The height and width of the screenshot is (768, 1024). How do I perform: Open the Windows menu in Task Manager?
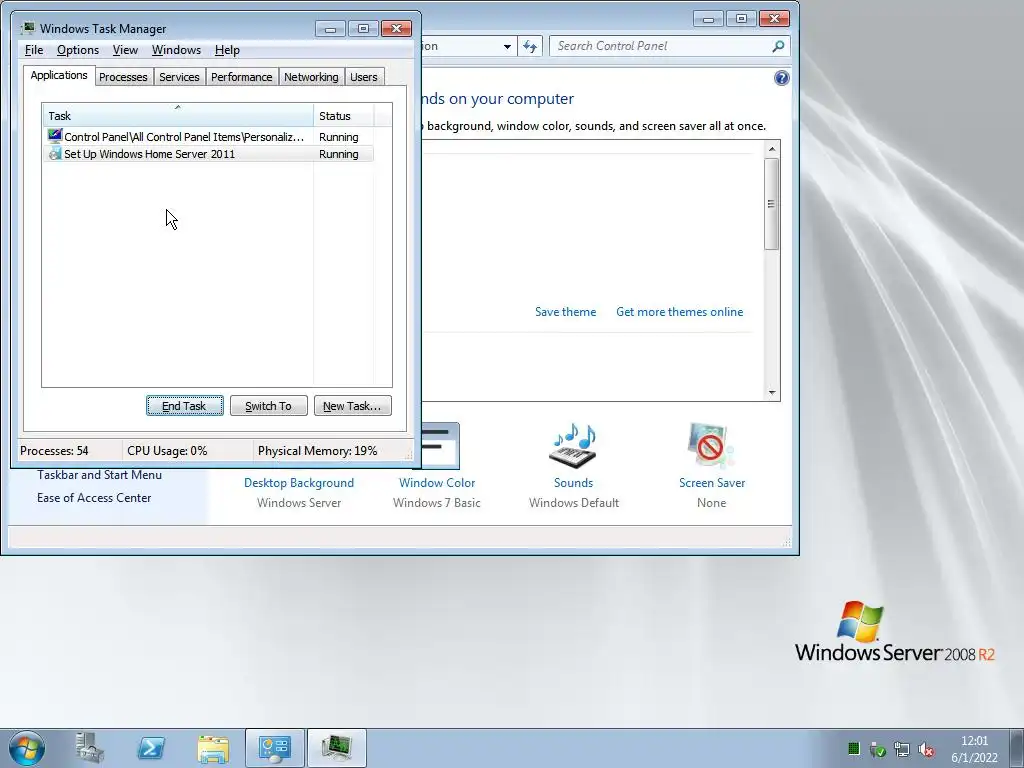point(176,50)
